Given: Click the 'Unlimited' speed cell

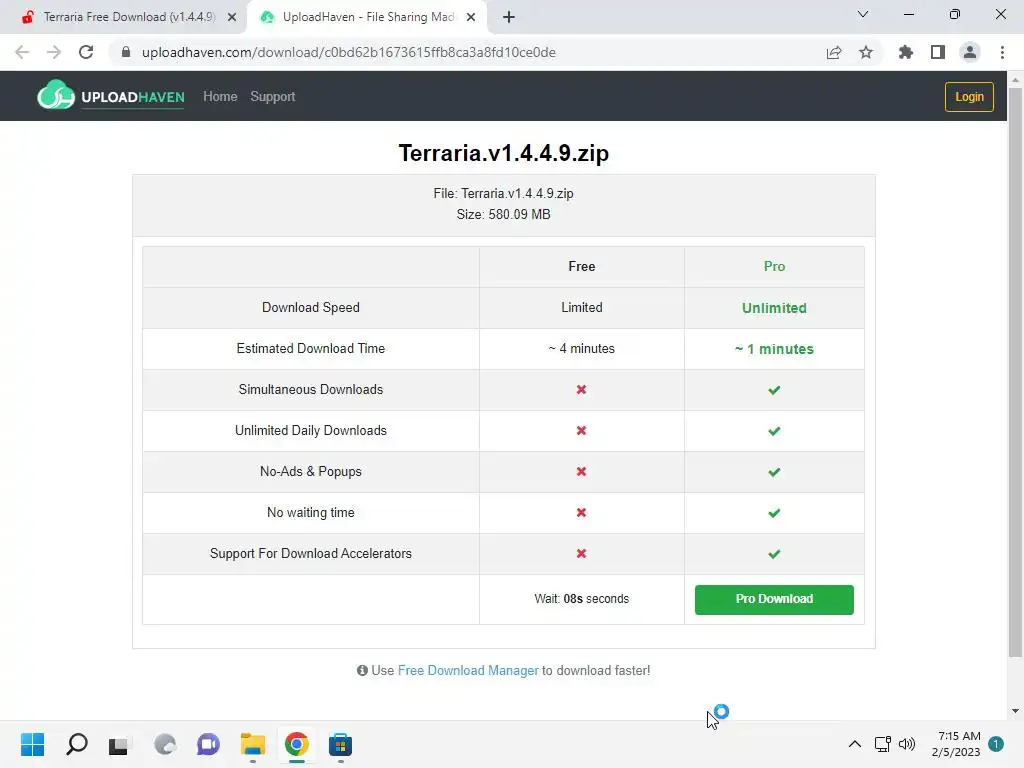Looking at the screenshot, I should [x=774, y=308].
